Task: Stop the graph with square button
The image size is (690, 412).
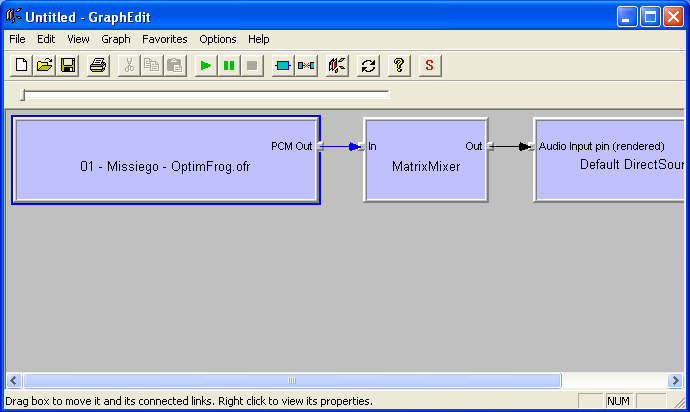Action: (252, 66)
